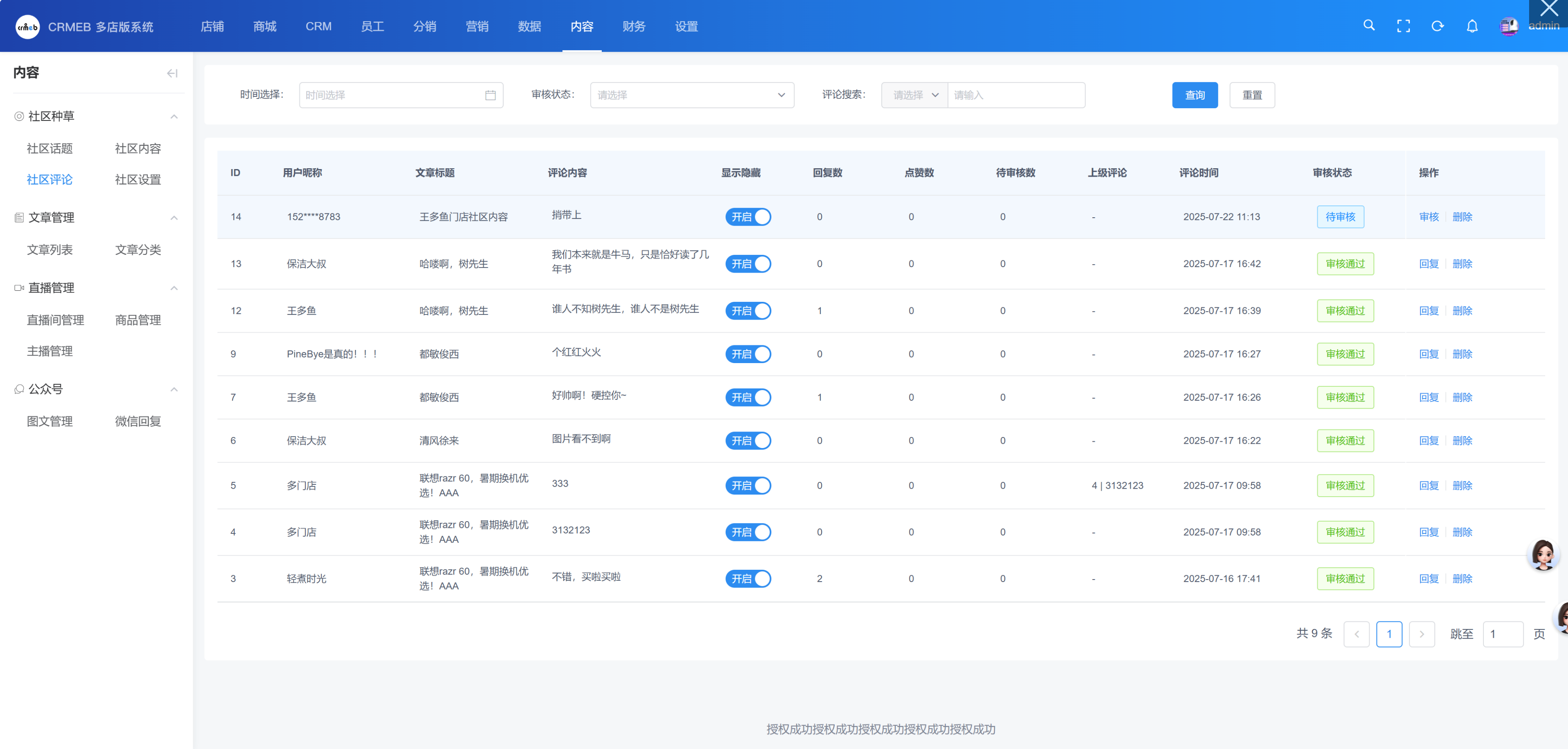The height and width of the screenshot is (749, 1568).
Task: Toggle 显示隐藏 switch for ID 14
Action: point(748,216)
